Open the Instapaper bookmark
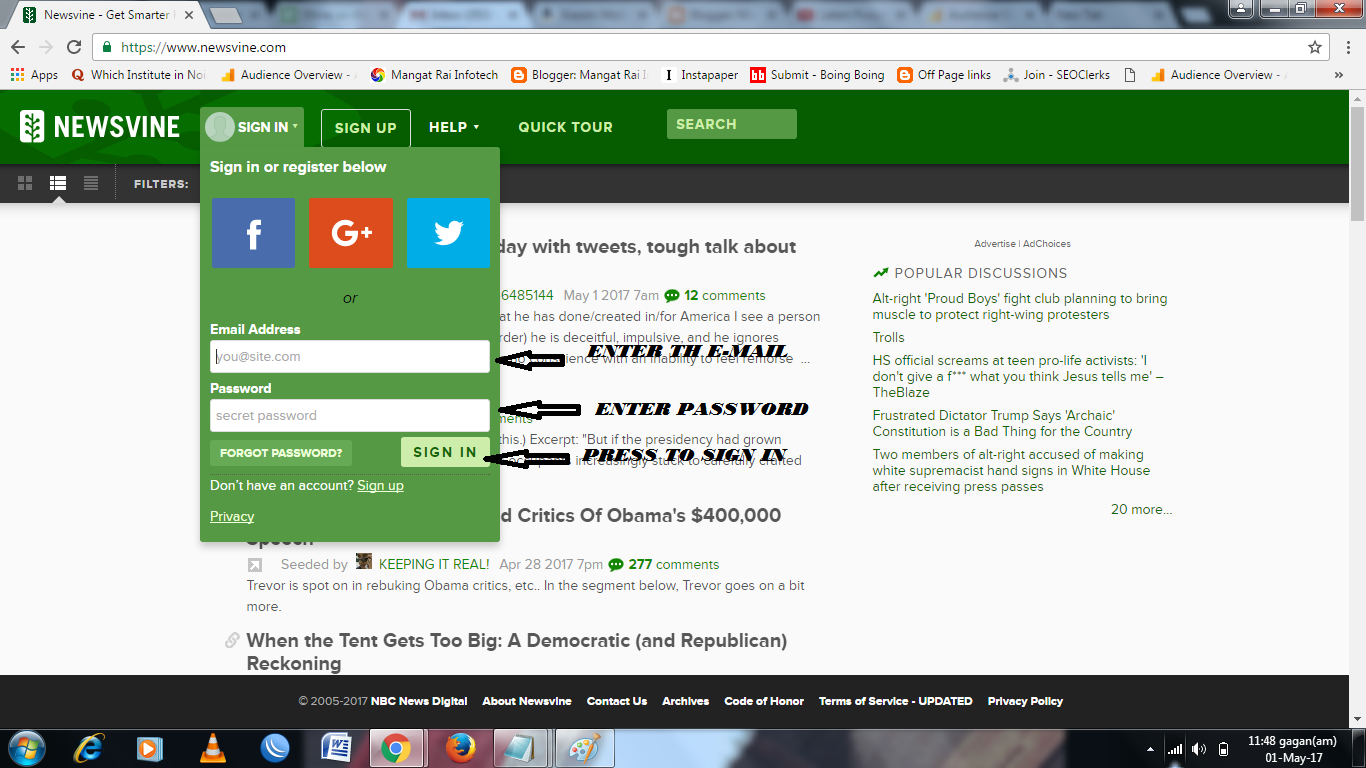The width and height of the screenshot is (1366, 768). click(x=699, y=75)
